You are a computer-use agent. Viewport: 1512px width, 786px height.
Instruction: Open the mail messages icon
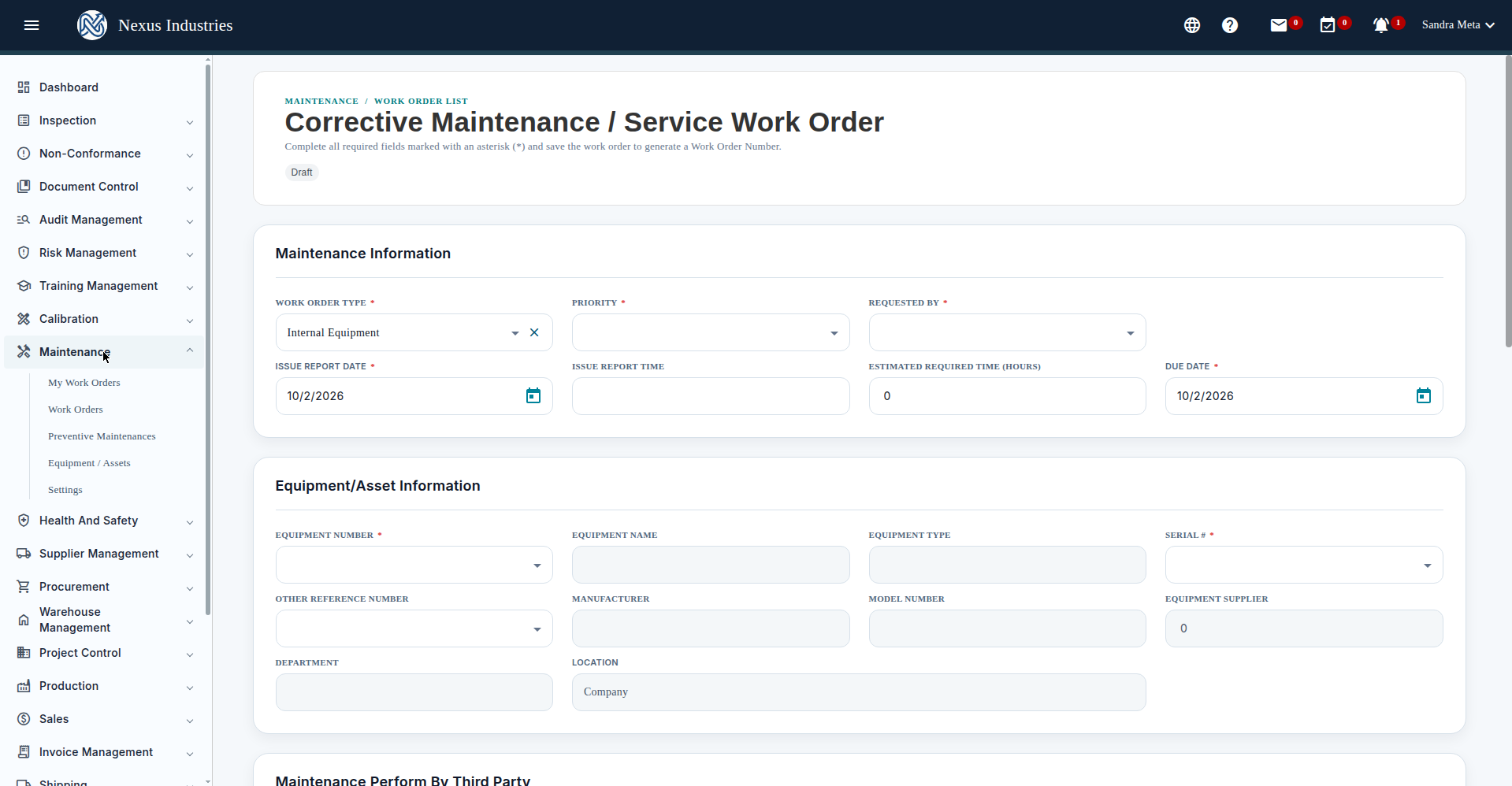(x=1279, y=25)
